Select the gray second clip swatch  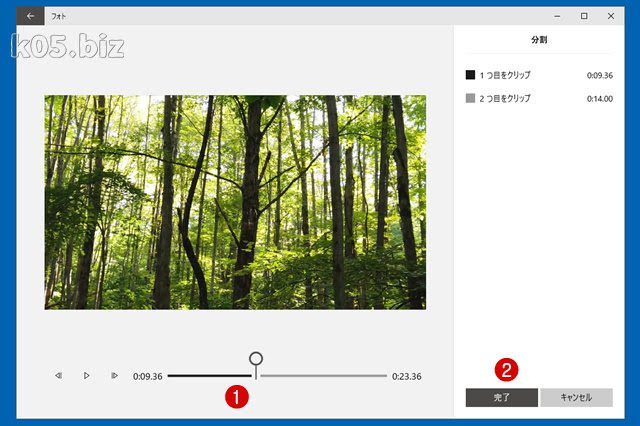tap(470, 98)
